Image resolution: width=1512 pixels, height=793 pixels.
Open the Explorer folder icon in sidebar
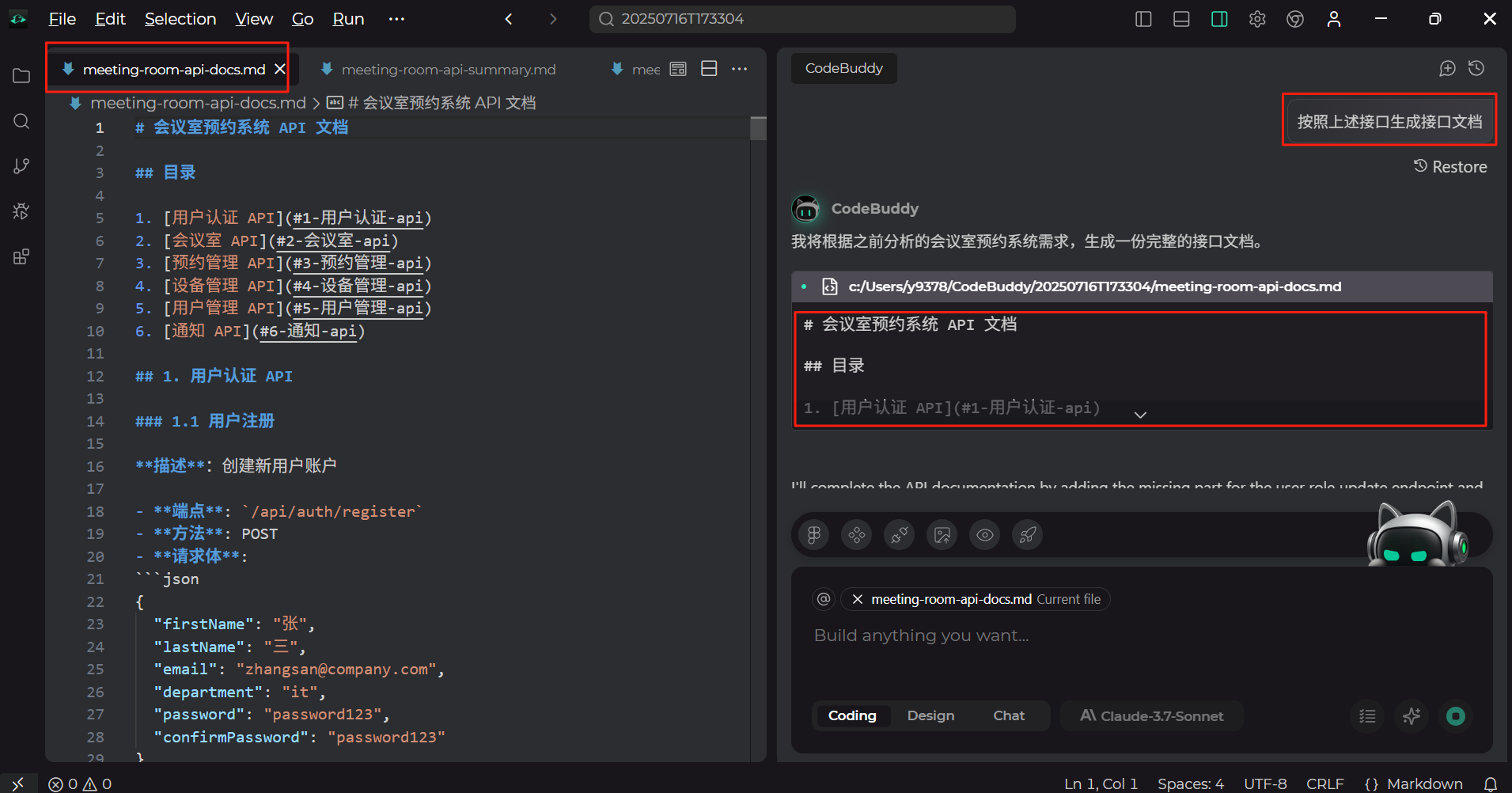coord(21,76)
